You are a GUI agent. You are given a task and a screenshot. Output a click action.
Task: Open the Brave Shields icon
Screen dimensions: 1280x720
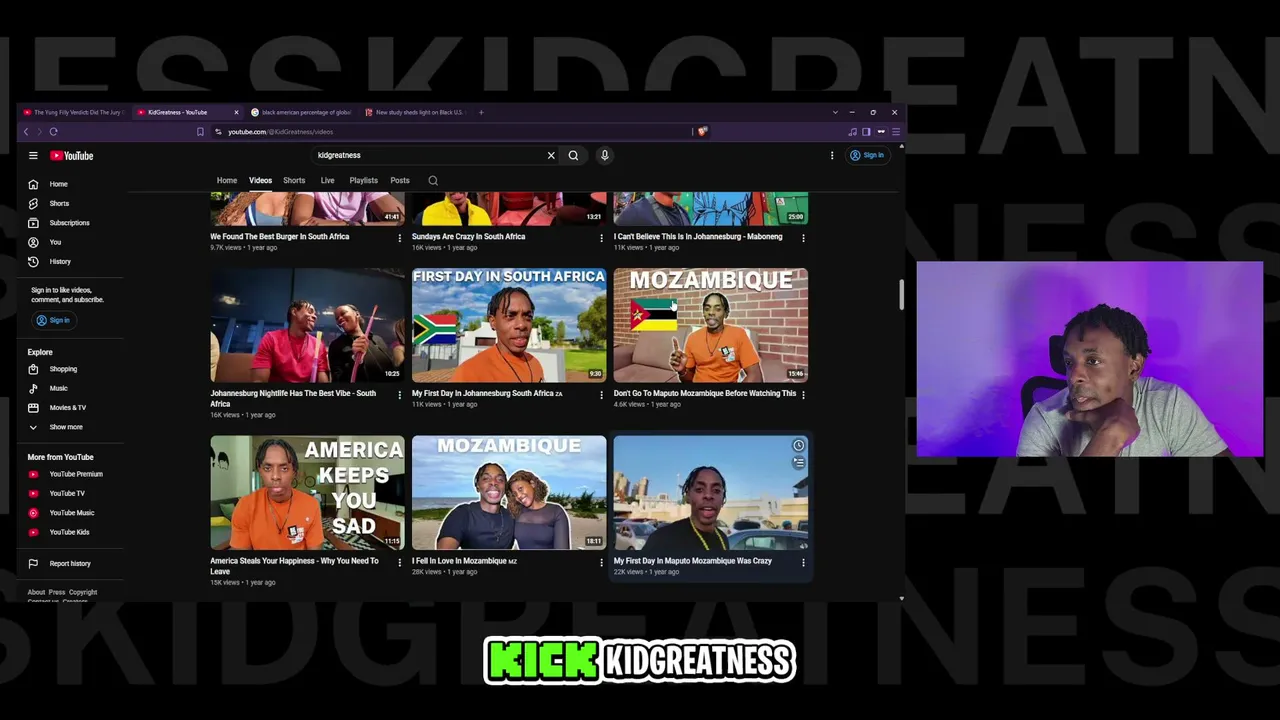tap(702, 131)
